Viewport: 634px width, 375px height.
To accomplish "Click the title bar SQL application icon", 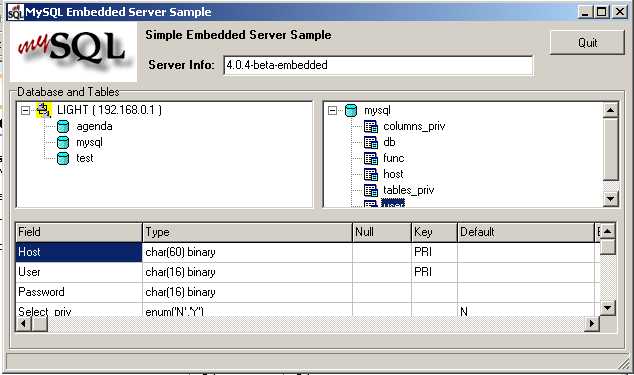I will click(x=15, y=12).
